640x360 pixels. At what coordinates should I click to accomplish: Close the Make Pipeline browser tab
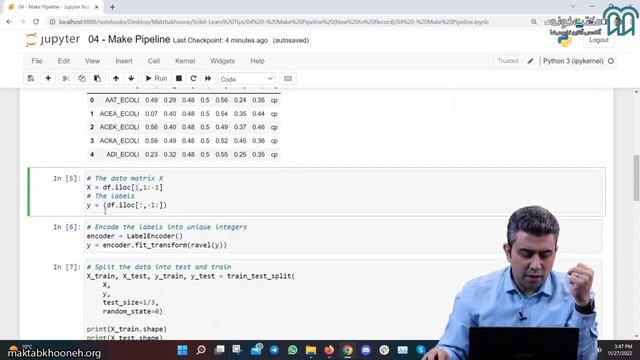[x=97, y=7]
